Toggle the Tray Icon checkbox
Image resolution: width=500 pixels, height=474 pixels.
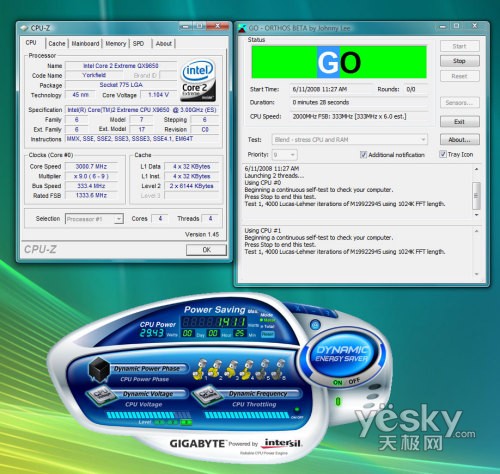[x=442, y=154]
